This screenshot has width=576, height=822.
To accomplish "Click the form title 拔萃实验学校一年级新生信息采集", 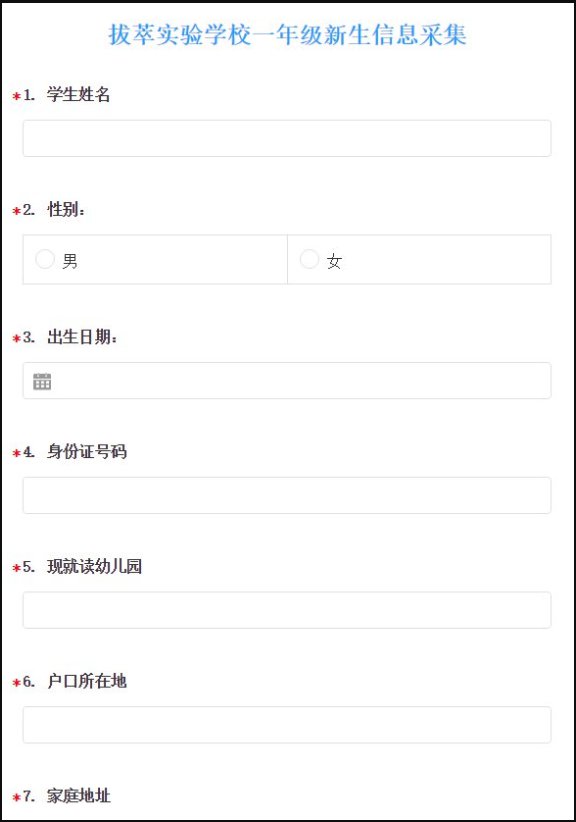I will click(287, 35).
